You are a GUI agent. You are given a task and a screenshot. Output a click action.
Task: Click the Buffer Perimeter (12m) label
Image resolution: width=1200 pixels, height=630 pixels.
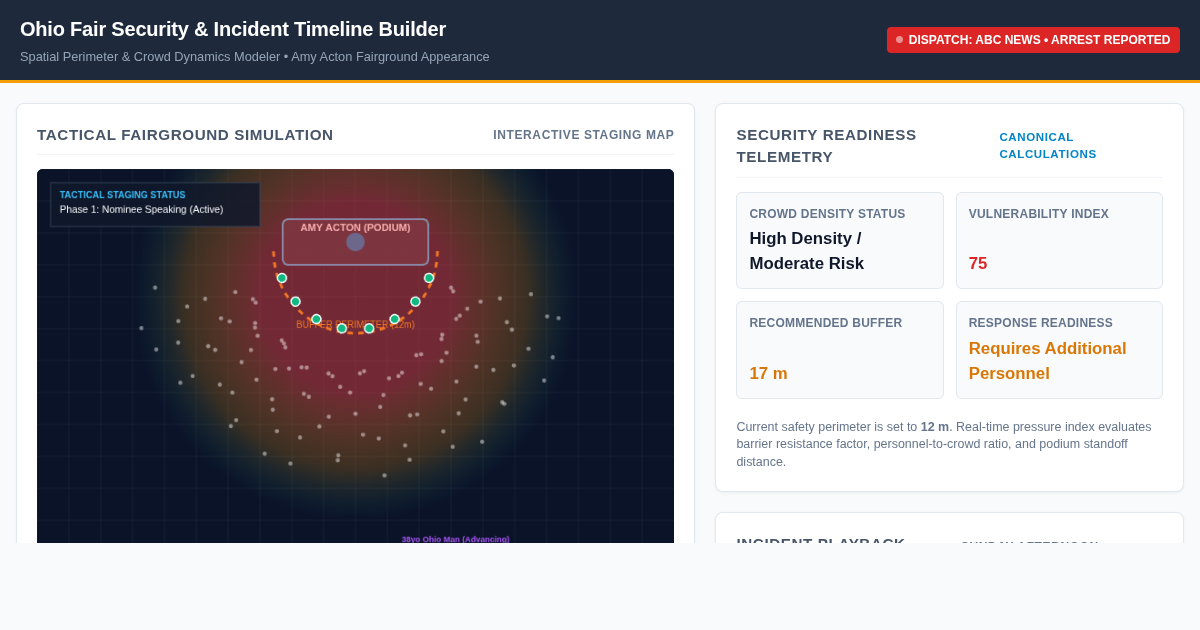point(355,325)
